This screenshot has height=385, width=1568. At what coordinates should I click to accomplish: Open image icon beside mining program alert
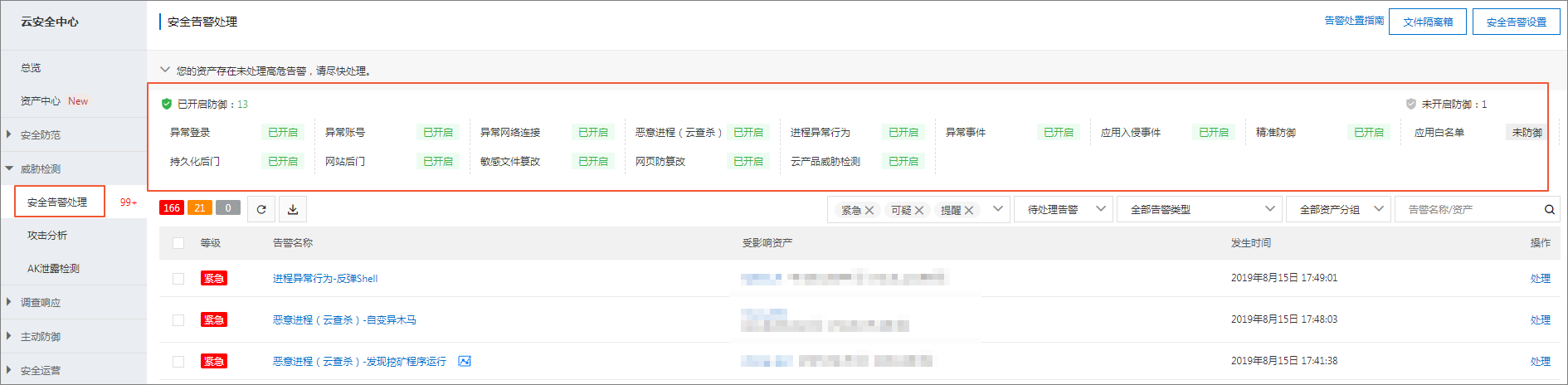click(465, 361)
